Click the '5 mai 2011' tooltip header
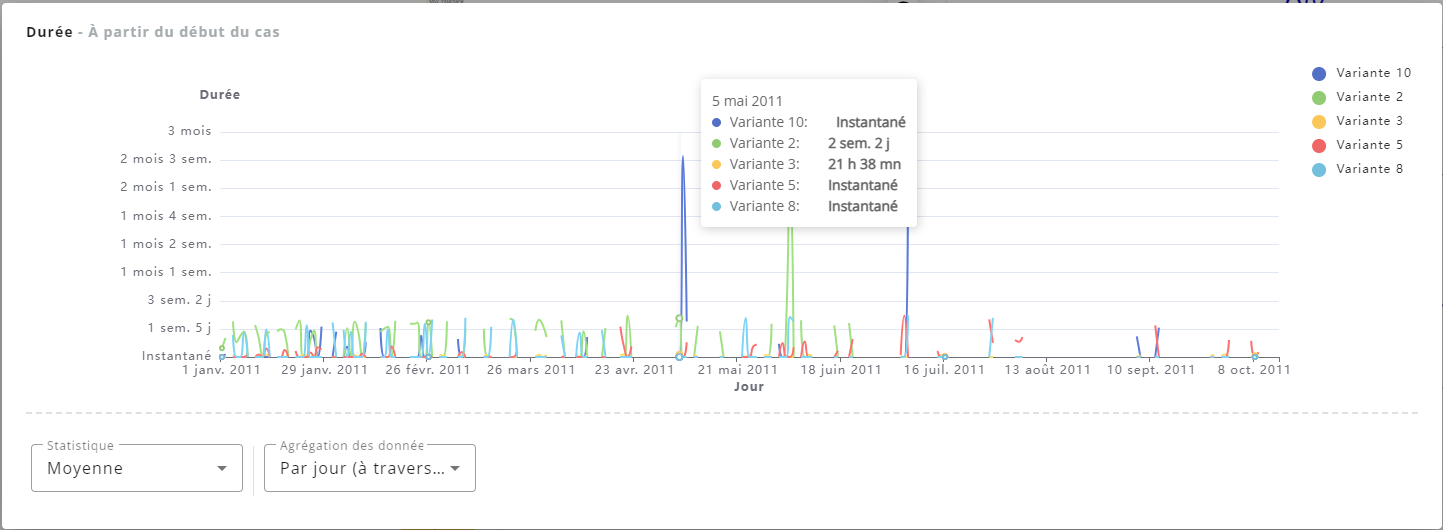This screenshot has height=530, width=1443. (x=746, y=101)
